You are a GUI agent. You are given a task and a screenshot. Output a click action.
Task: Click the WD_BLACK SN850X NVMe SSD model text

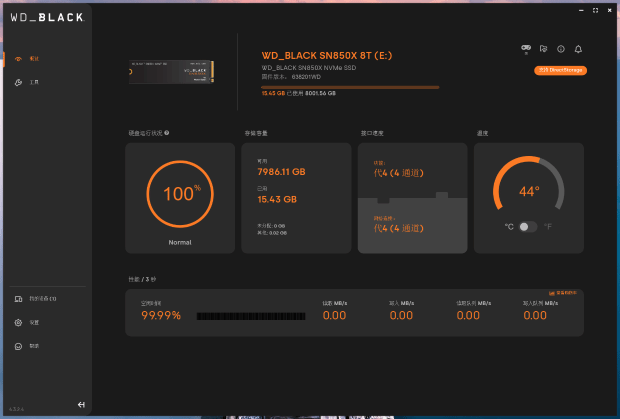click(309, 68)
